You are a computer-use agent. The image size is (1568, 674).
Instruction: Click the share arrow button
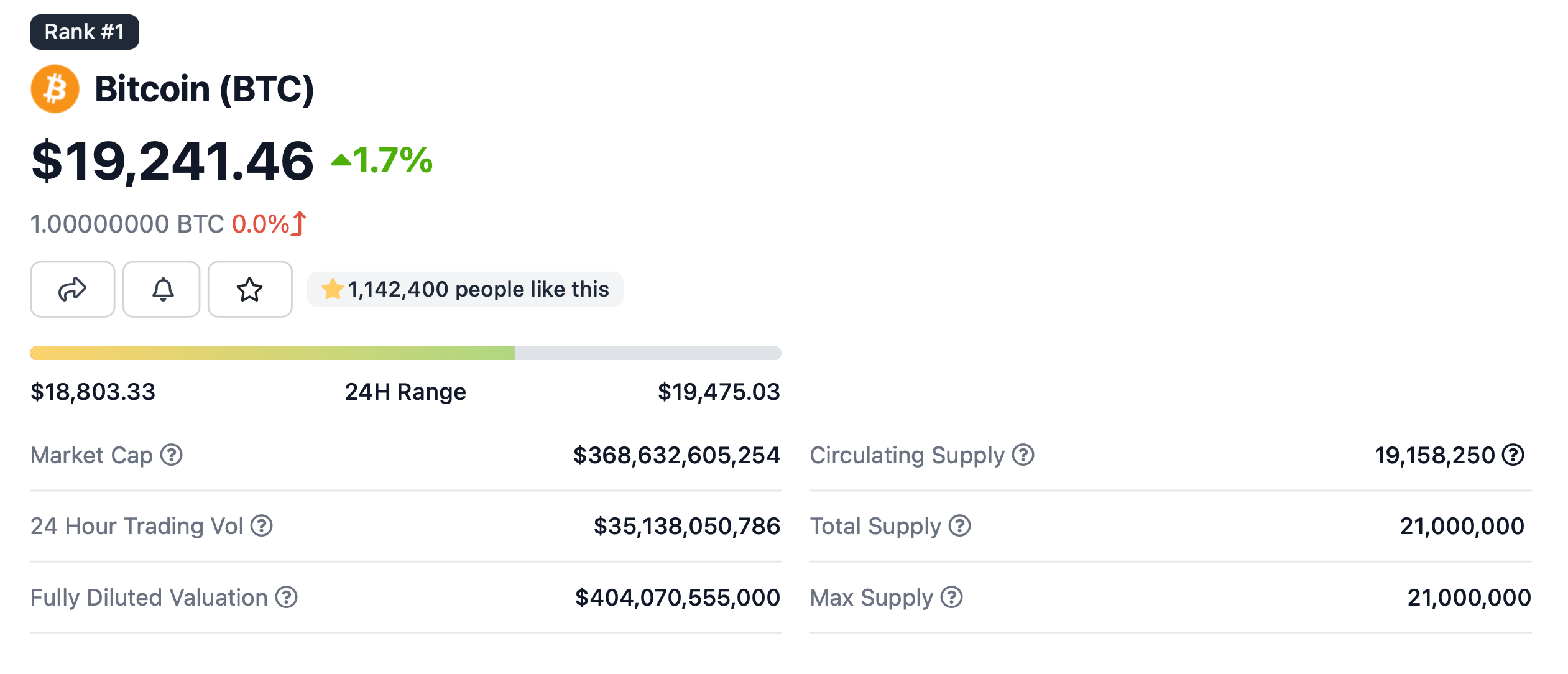tap(73, 289)
